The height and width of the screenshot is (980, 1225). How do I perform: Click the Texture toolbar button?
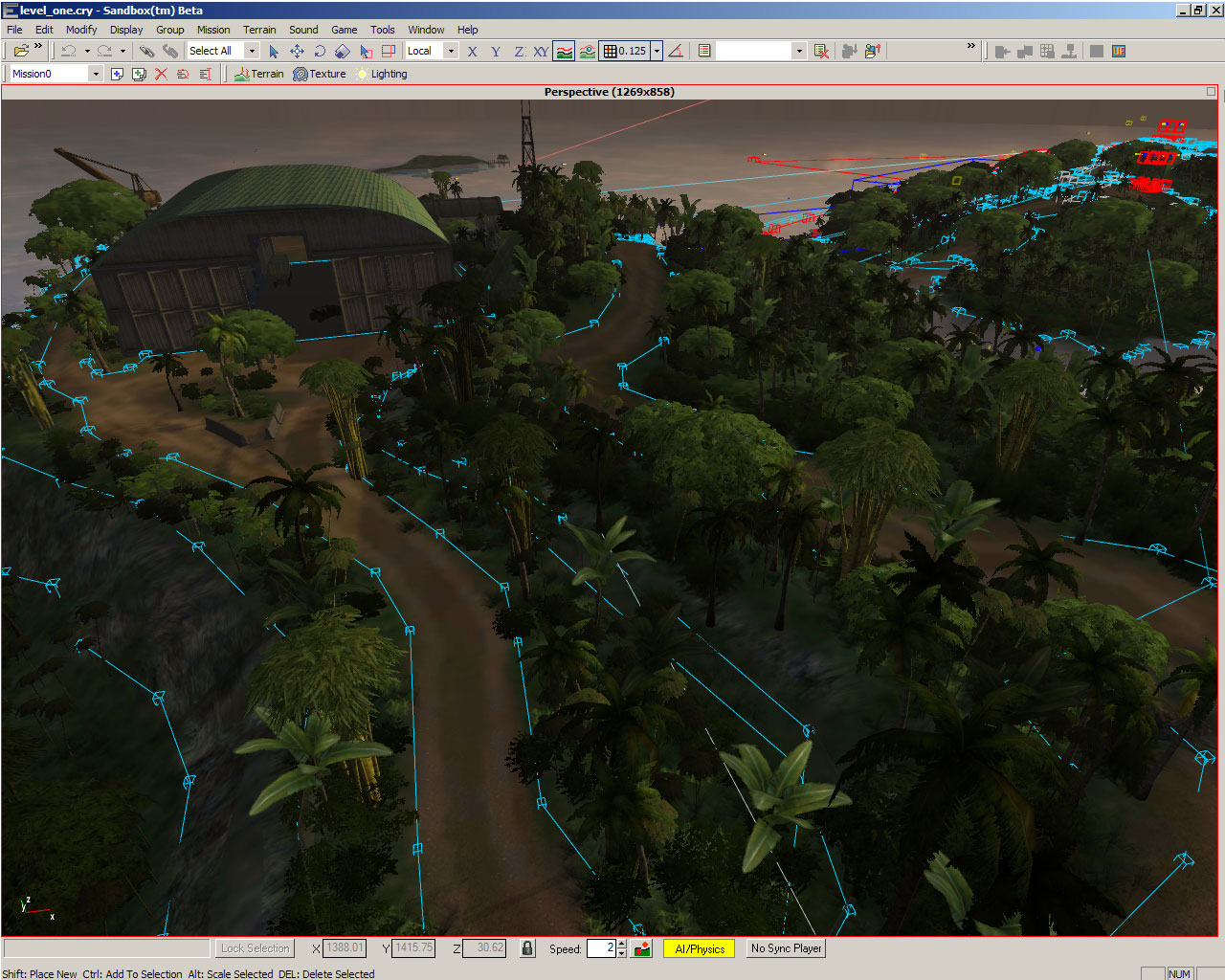[x=320, y=74]
